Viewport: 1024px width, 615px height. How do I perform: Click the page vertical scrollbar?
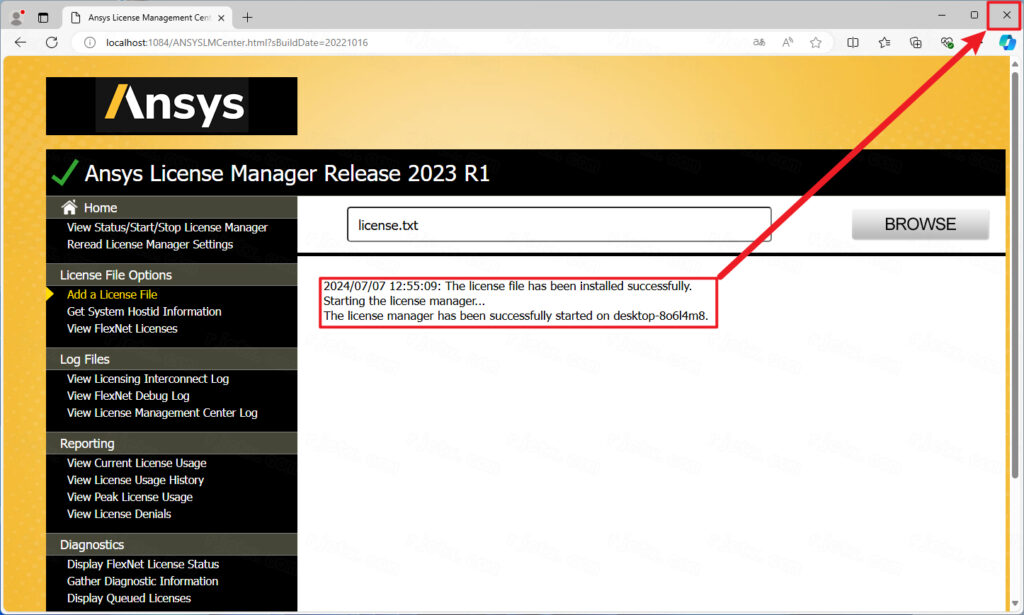tap(1014, 274)
